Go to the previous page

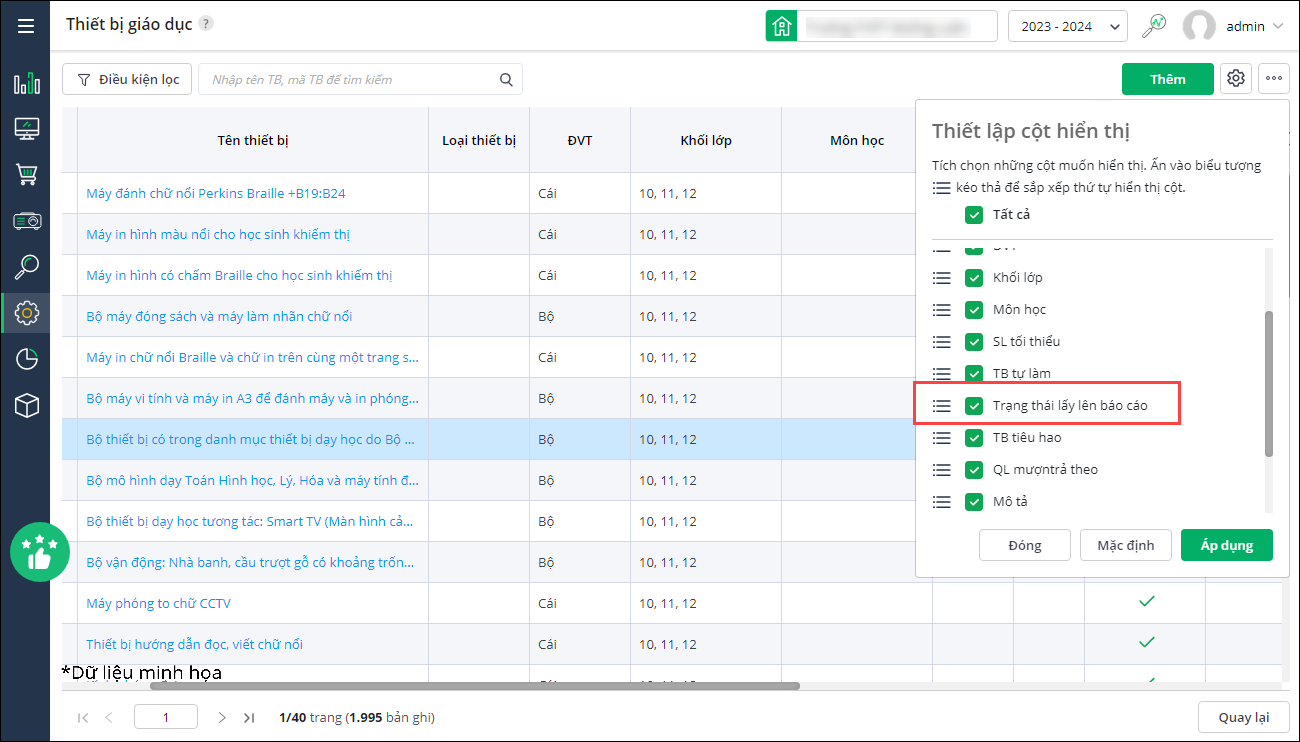(x=109, y=717)
